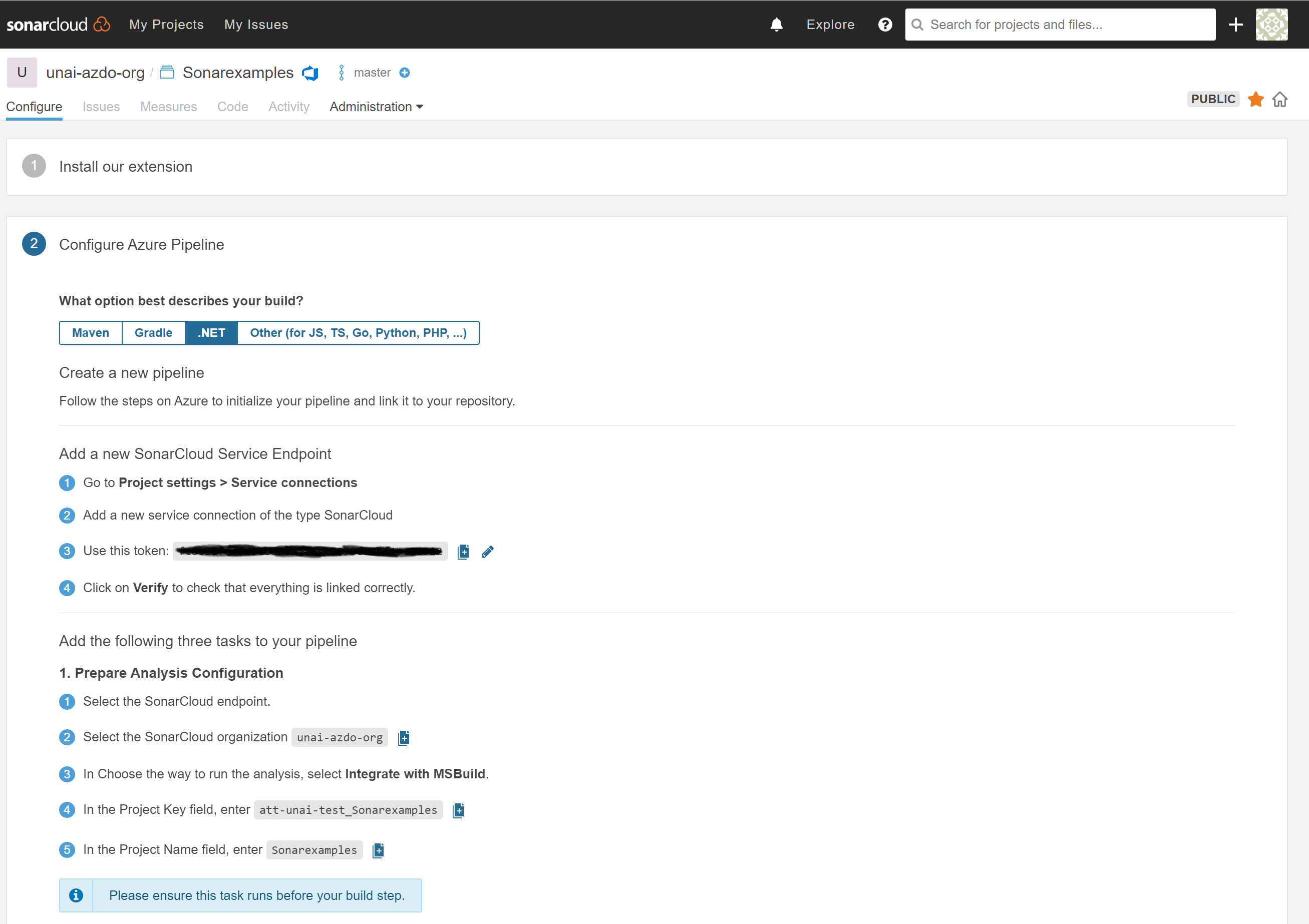
Task: Select the Other (for JS, TS, Go...) build option
Action: (x=358, y=332)
